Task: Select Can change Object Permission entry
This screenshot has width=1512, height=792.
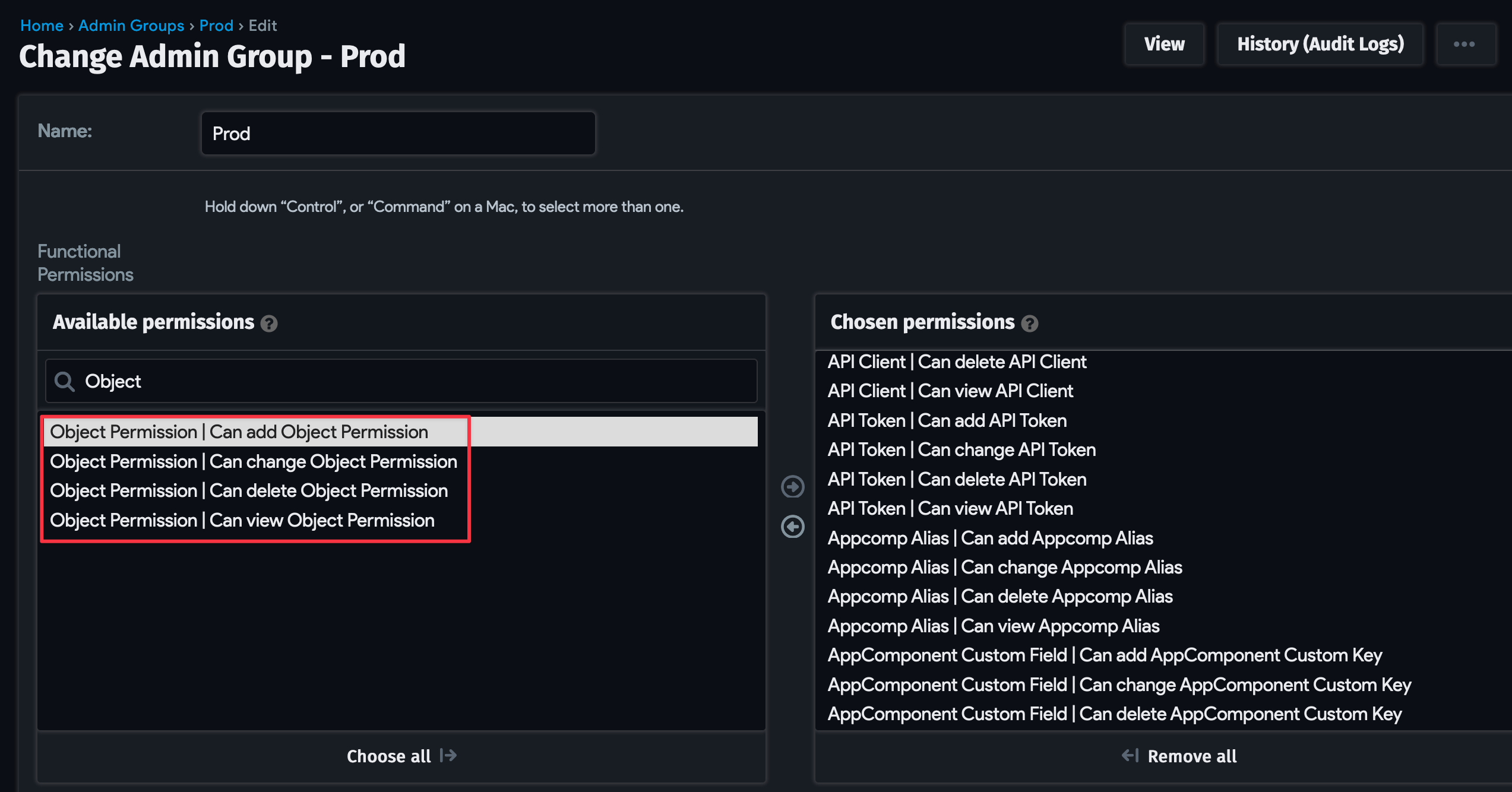Action: point(254,462)
